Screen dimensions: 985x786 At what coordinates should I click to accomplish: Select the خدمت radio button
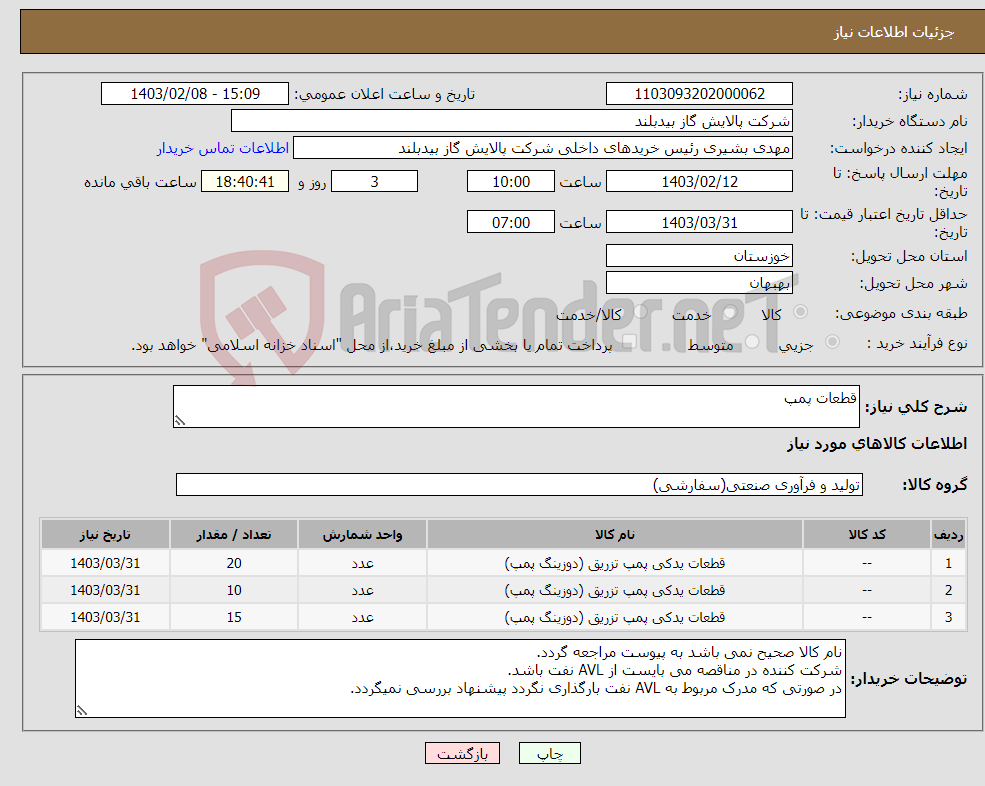tap(729, 312)
